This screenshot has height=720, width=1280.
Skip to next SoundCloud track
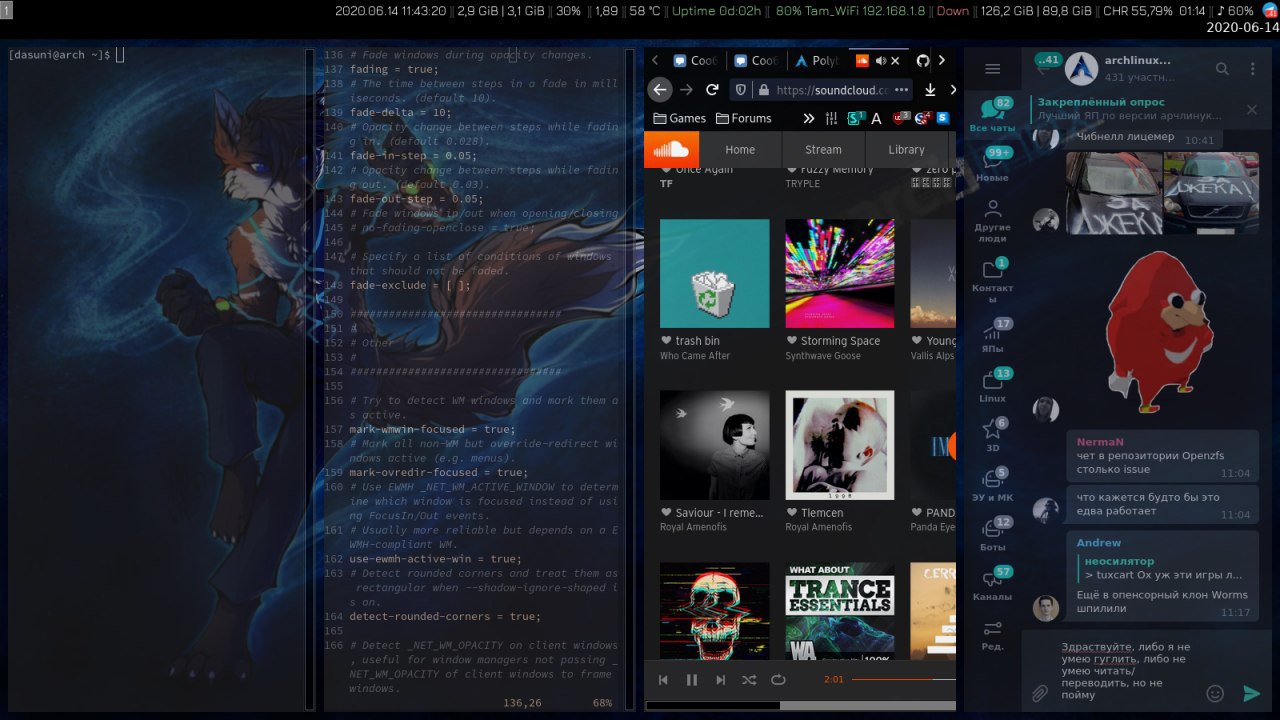click(720, 680)
